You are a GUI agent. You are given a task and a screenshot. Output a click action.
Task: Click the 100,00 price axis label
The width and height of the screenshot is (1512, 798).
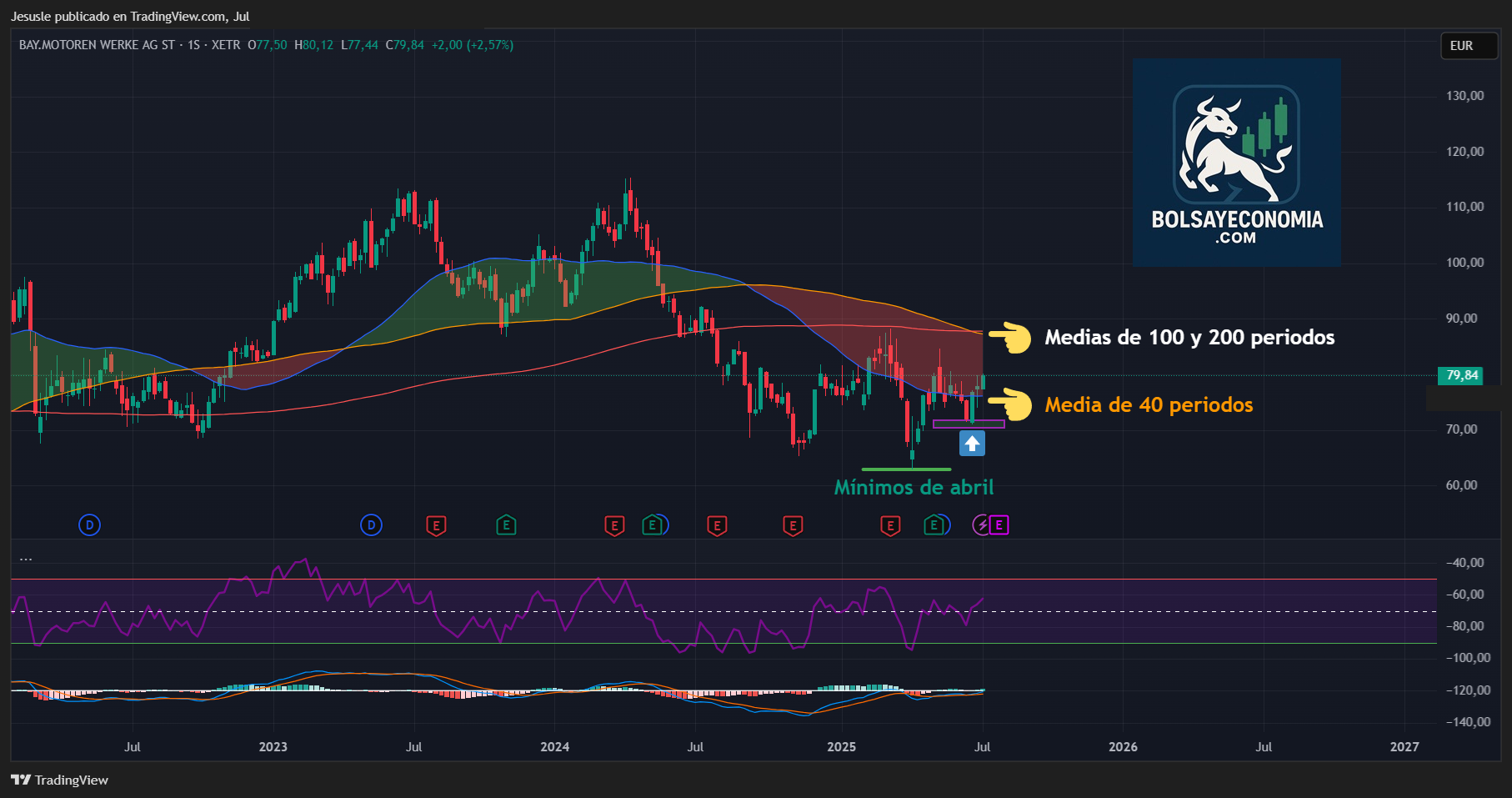[1464, 263]
